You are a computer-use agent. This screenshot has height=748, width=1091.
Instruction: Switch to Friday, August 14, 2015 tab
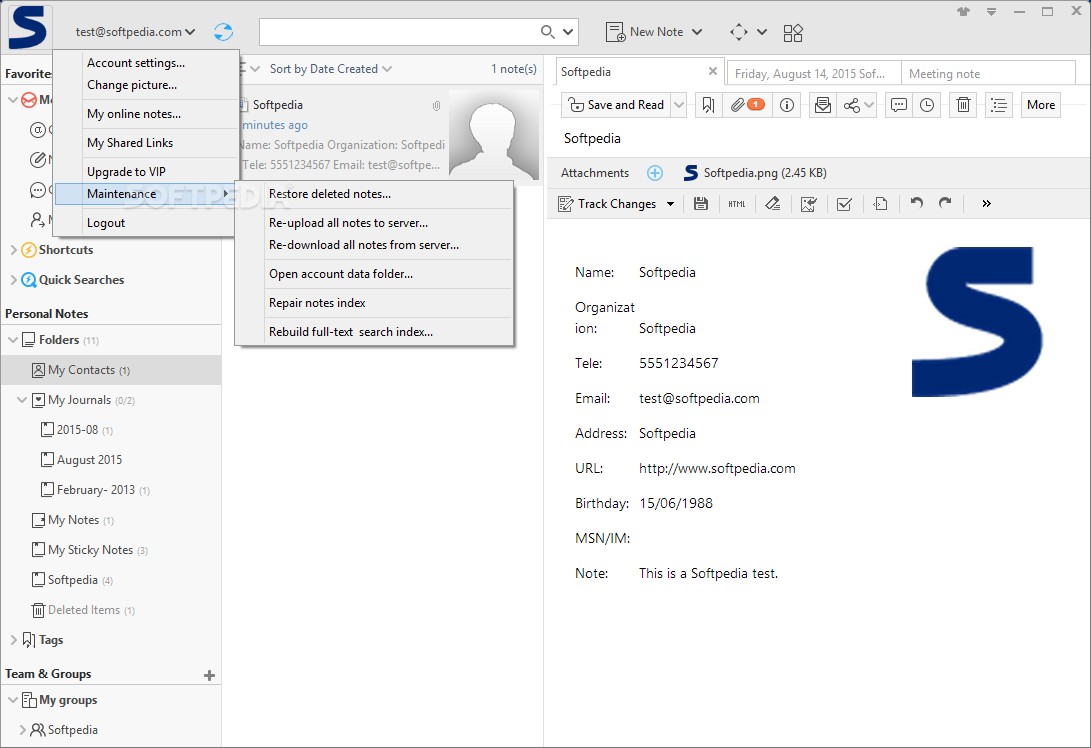813,74
